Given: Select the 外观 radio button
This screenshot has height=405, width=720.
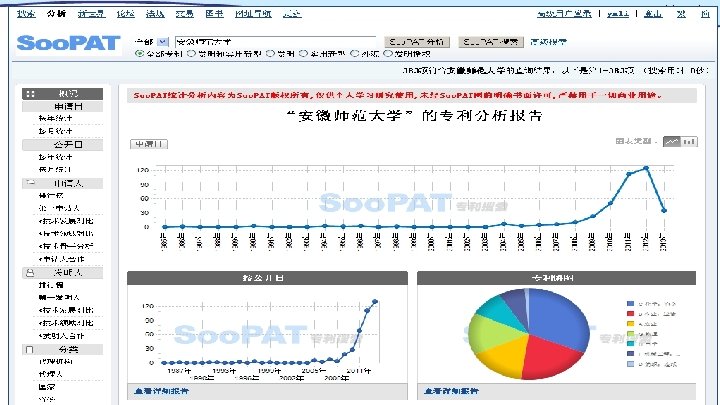Looking at the screenshot, I should [354, 54].
